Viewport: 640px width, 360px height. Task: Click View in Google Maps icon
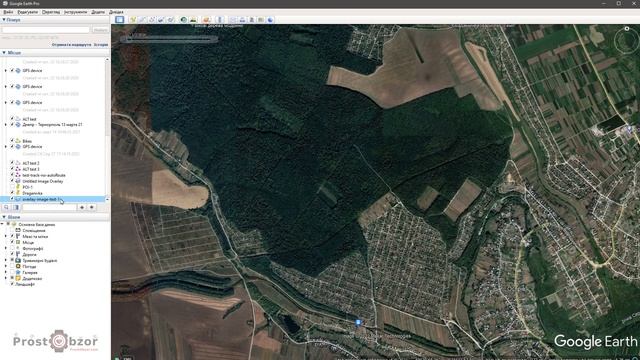261,20
